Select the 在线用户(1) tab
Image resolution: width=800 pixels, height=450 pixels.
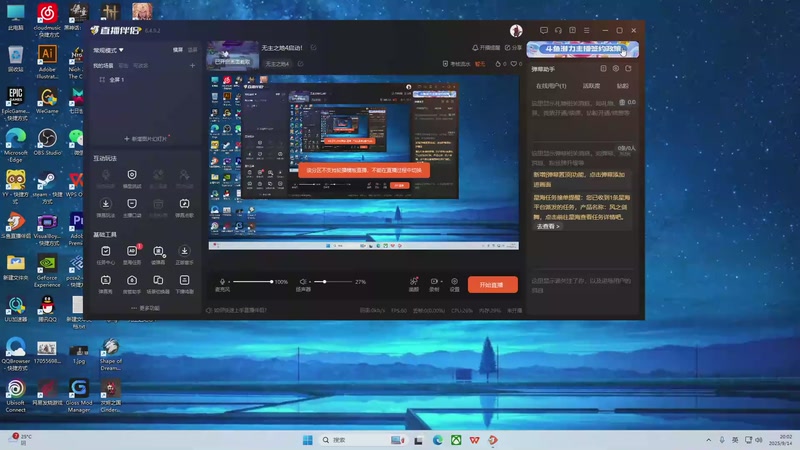click(x=551, y=86)
